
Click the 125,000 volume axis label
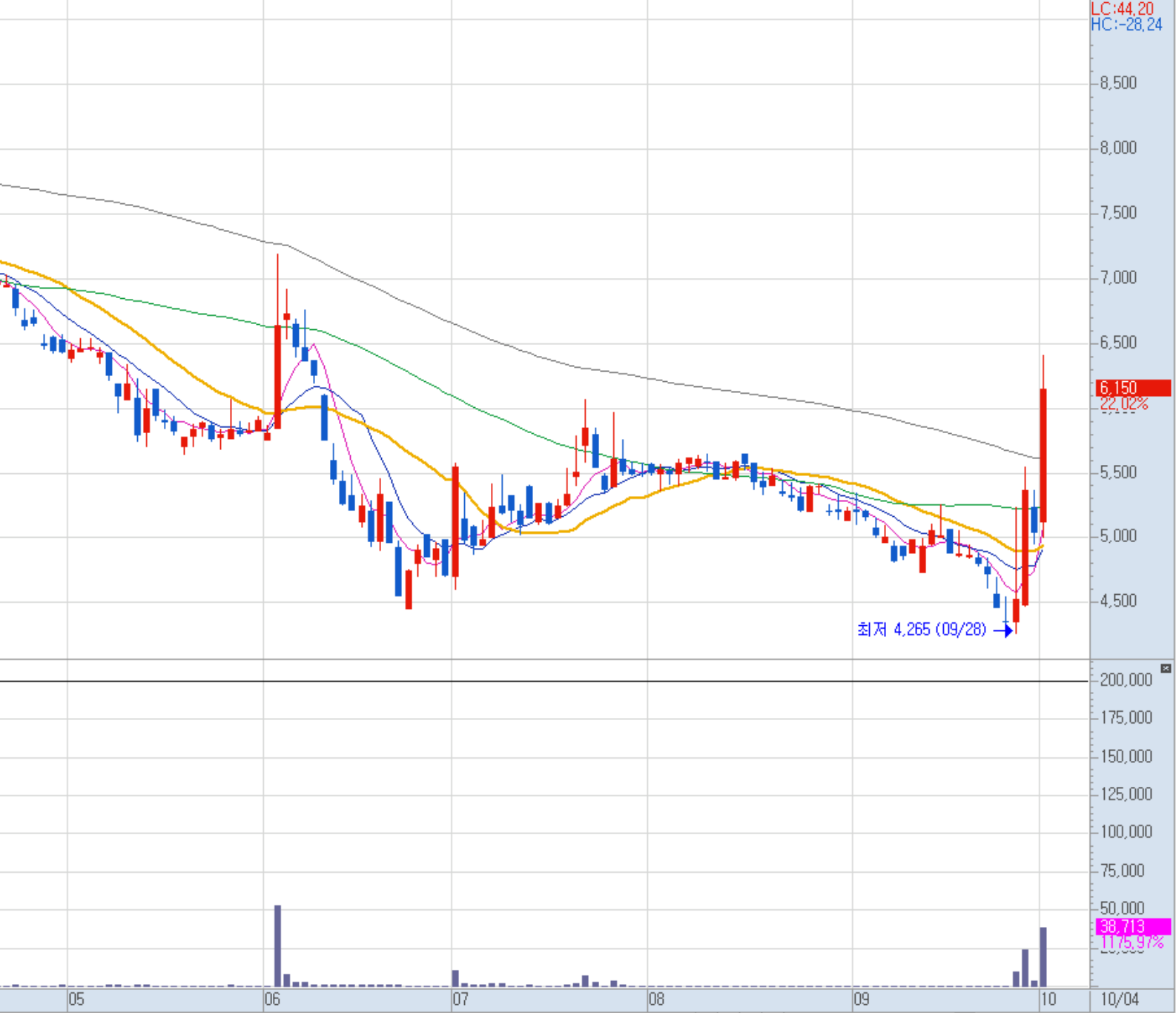click(x=1126, y=794)
